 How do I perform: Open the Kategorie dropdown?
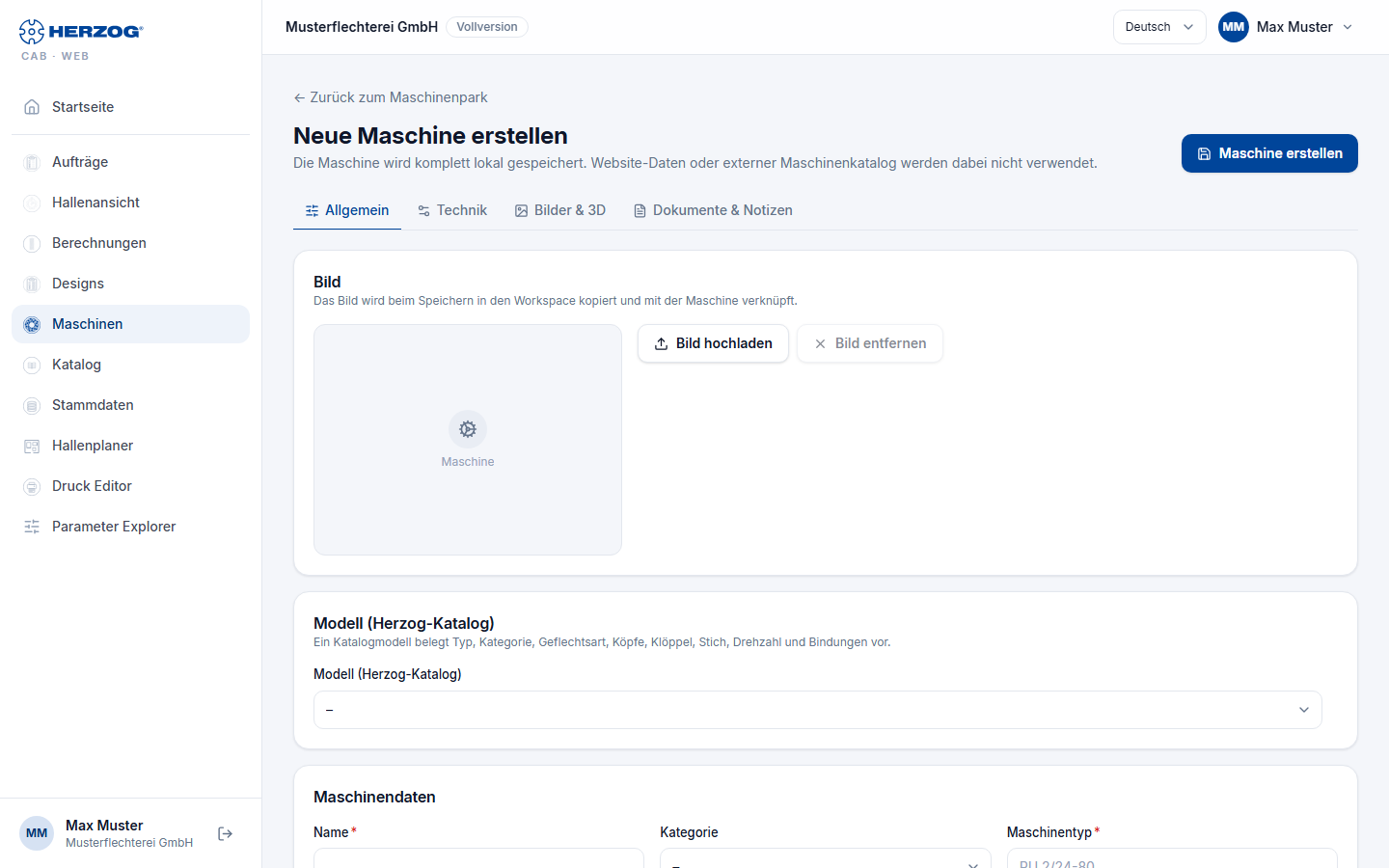825,857
